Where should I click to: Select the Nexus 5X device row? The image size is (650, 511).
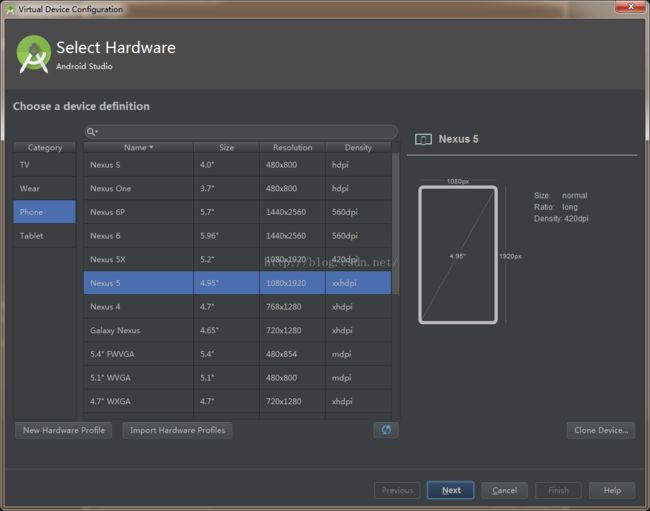pyautogui.click(x=237, y=259)
